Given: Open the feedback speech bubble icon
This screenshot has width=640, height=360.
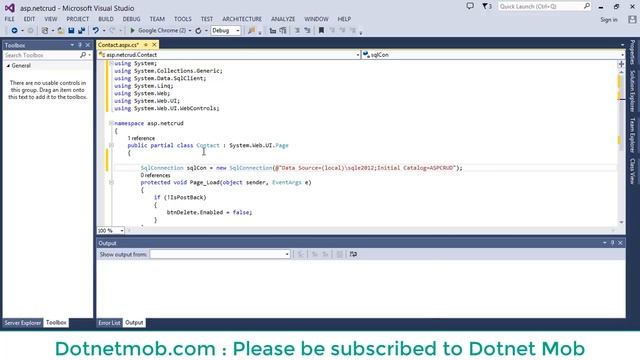Looking at the screenshot, I should pyautogui.click(x=470, y=6).
